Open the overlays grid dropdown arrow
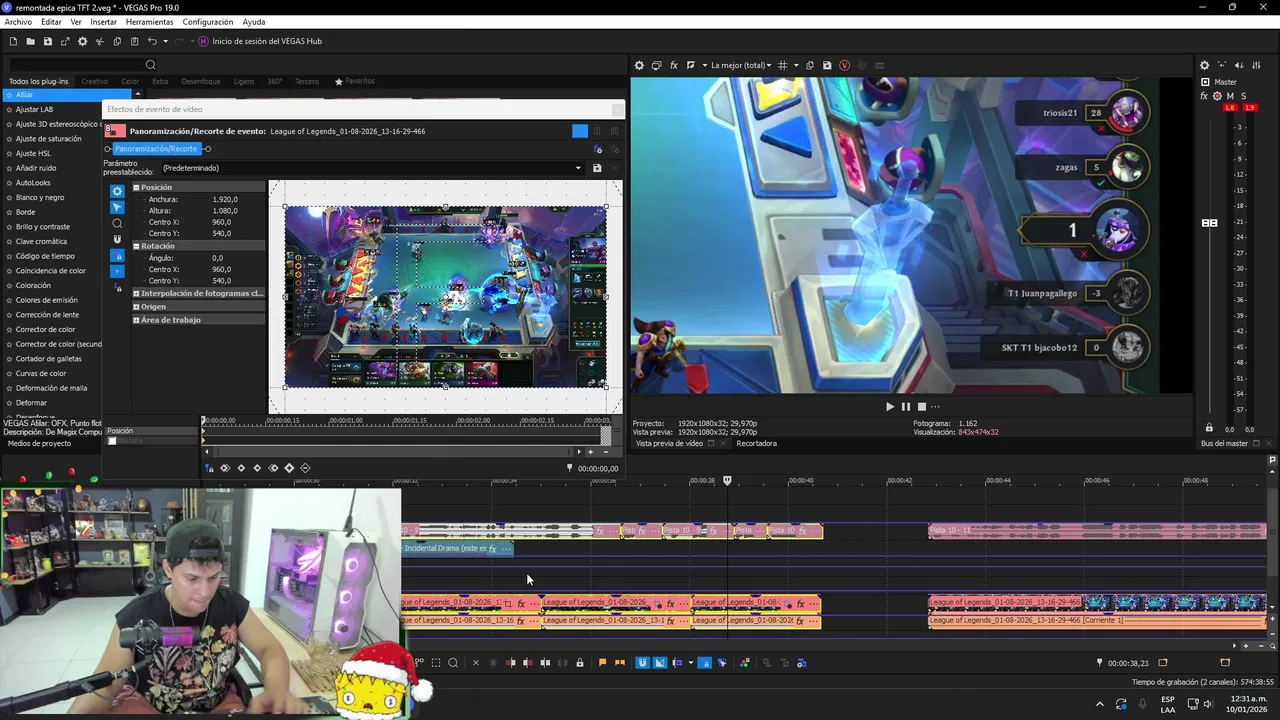 click(795, 65)
